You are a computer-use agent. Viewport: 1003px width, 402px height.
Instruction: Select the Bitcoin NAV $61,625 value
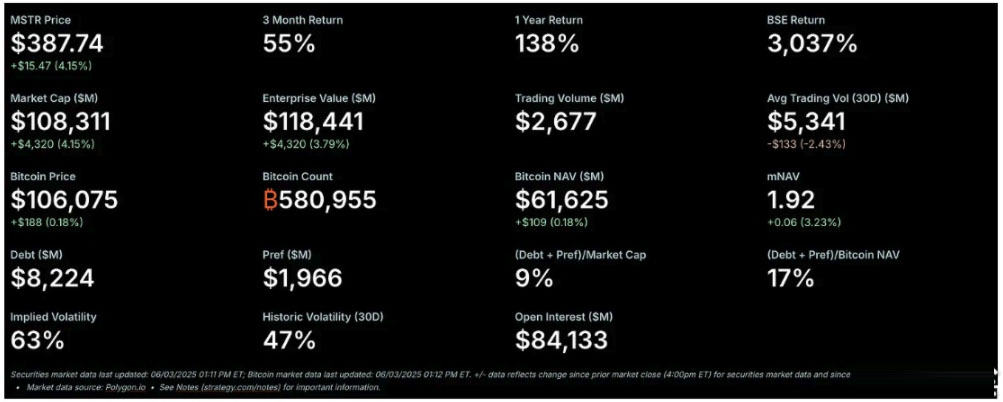pyautogui.click(x=560, y=200)
